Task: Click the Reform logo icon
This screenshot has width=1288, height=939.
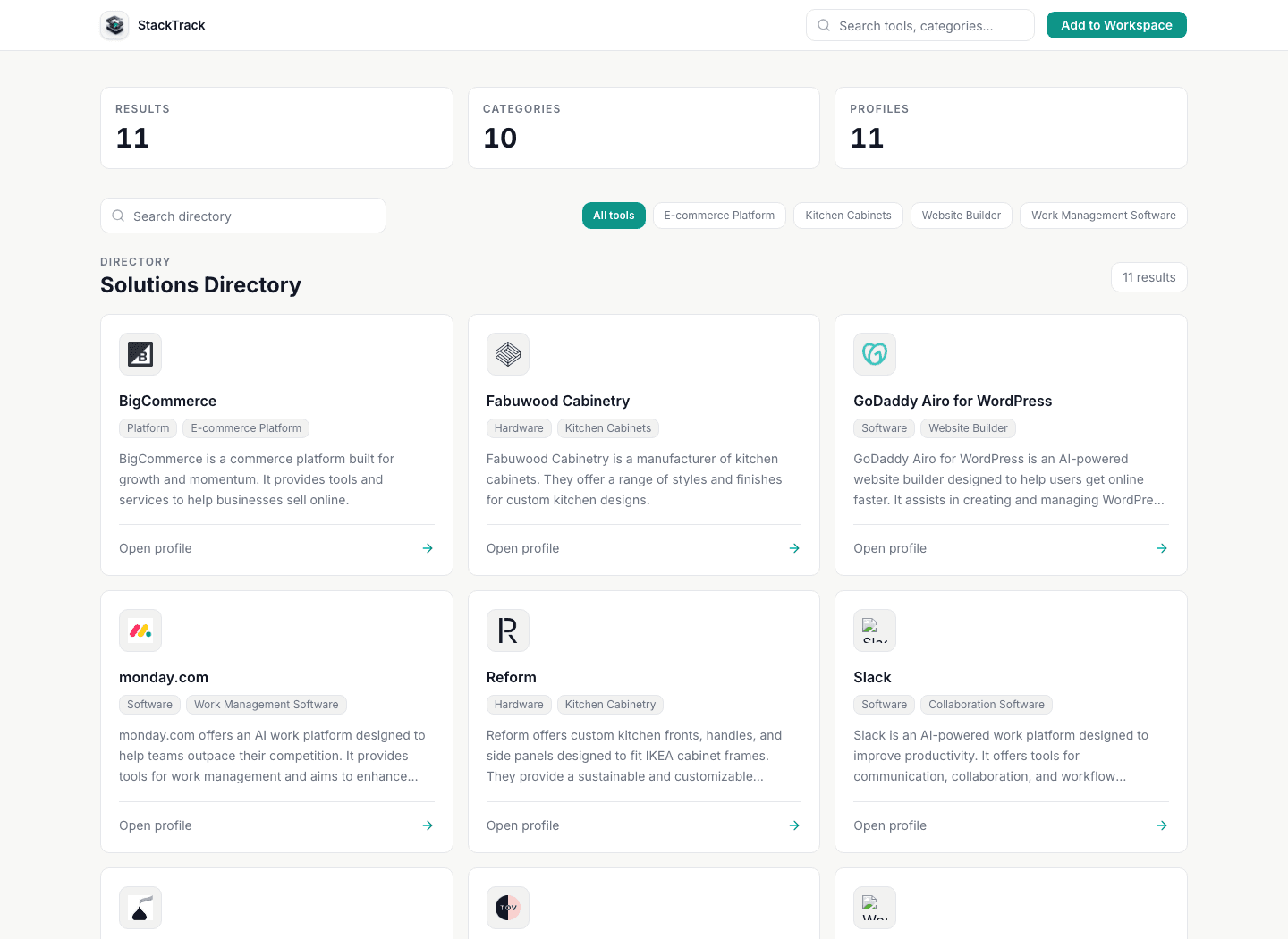Action: pos(508,630)
